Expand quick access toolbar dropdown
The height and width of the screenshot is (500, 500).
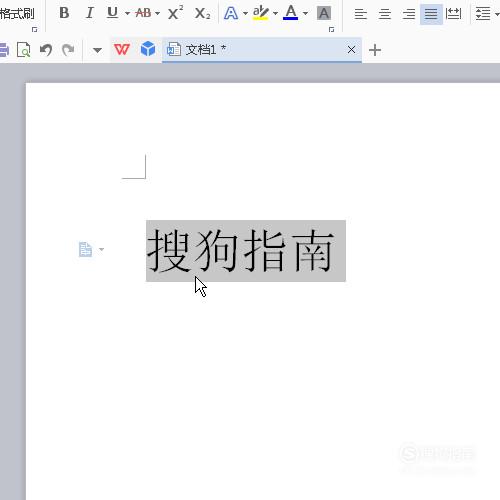pos(97,50)
